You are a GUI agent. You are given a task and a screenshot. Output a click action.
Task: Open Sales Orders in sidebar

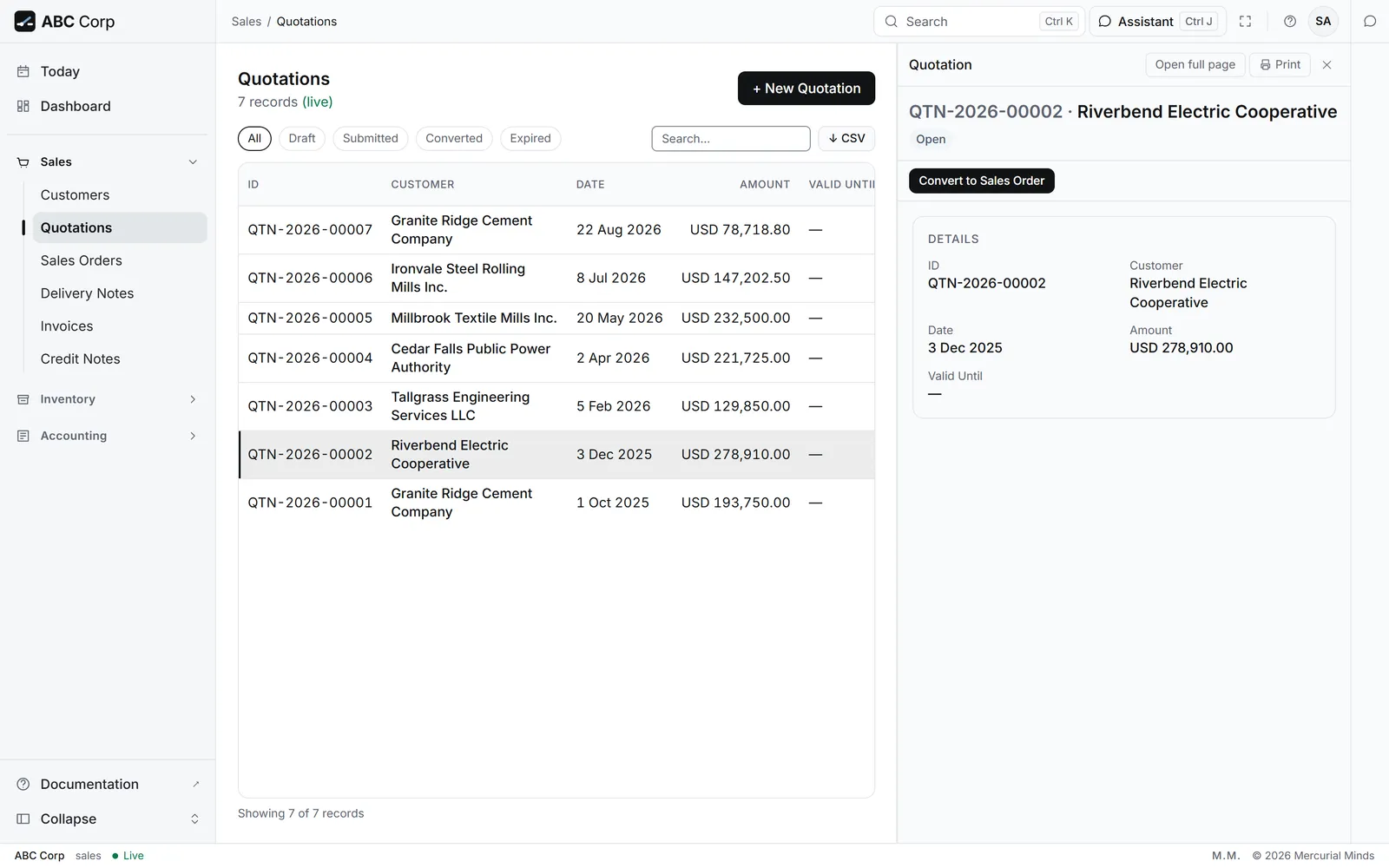click(x=120, y=261)
